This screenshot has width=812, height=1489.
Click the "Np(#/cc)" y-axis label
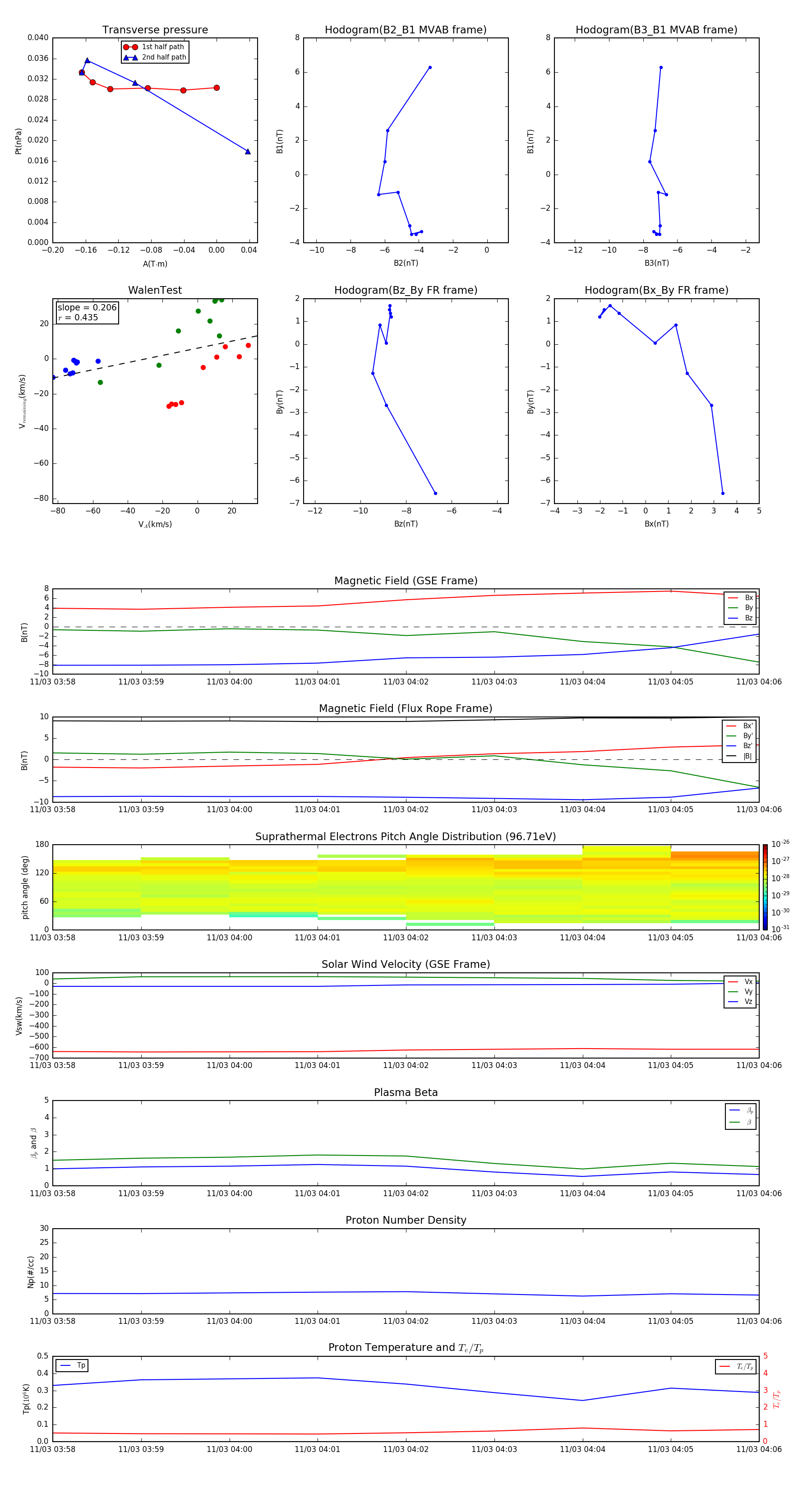(x=31, y=1272)
